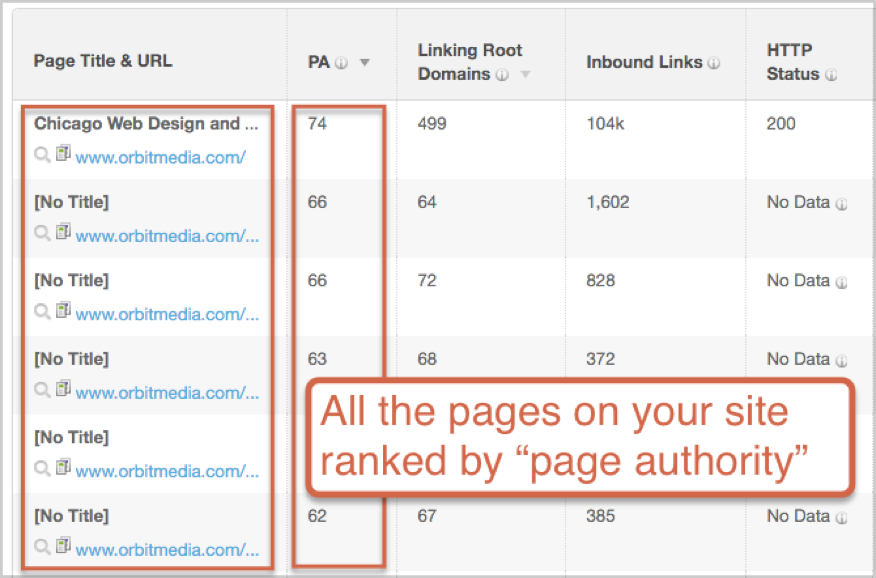Click No Data info icon in row with 372 links
Image resolution: width=876 pixels, height=578 pixels.
[x=841, y=360]
